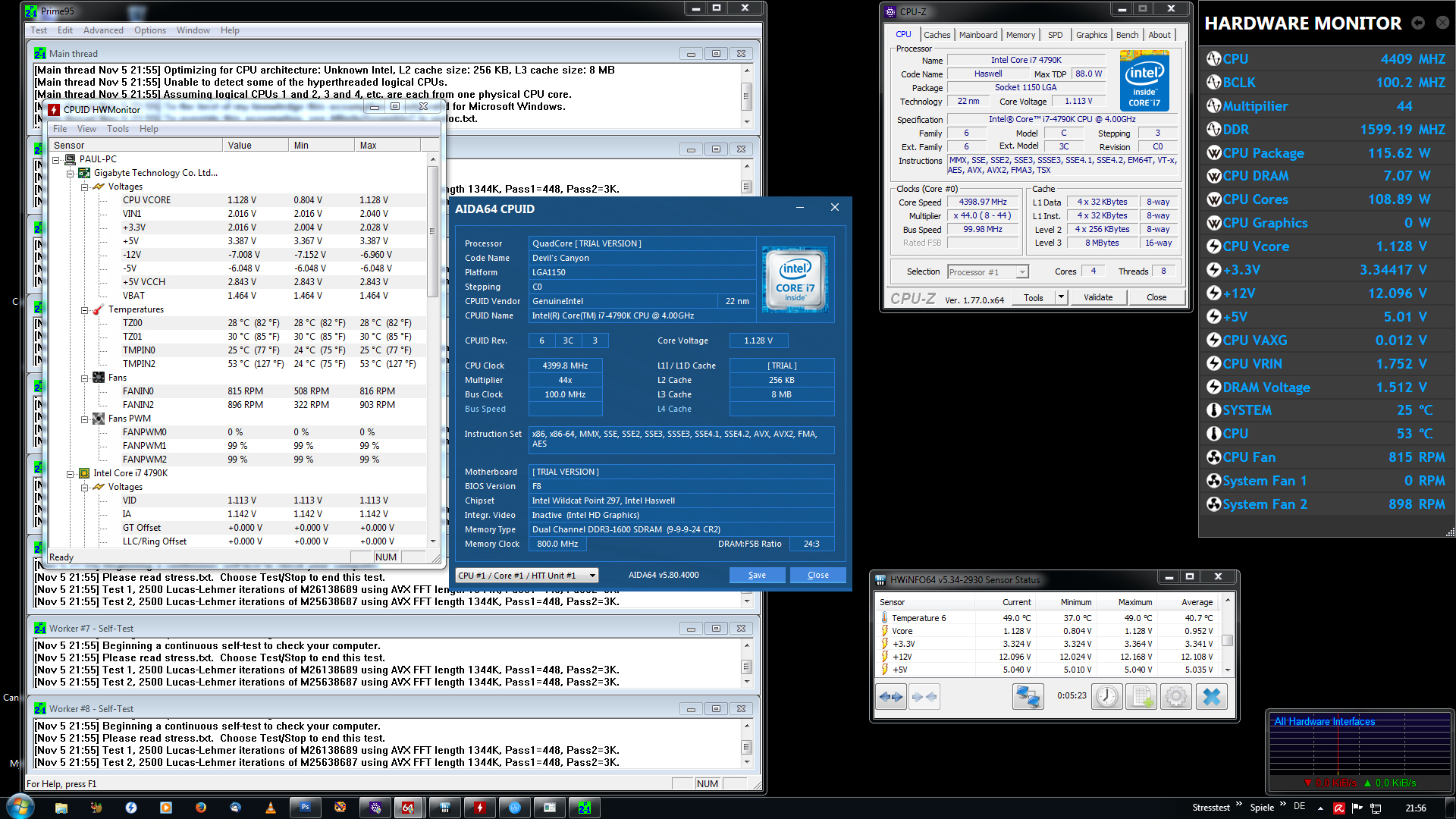Collapse the Temperatures tree node in HWMonitor
This screenshot has height=819, width=1456.
click(85, 309)
